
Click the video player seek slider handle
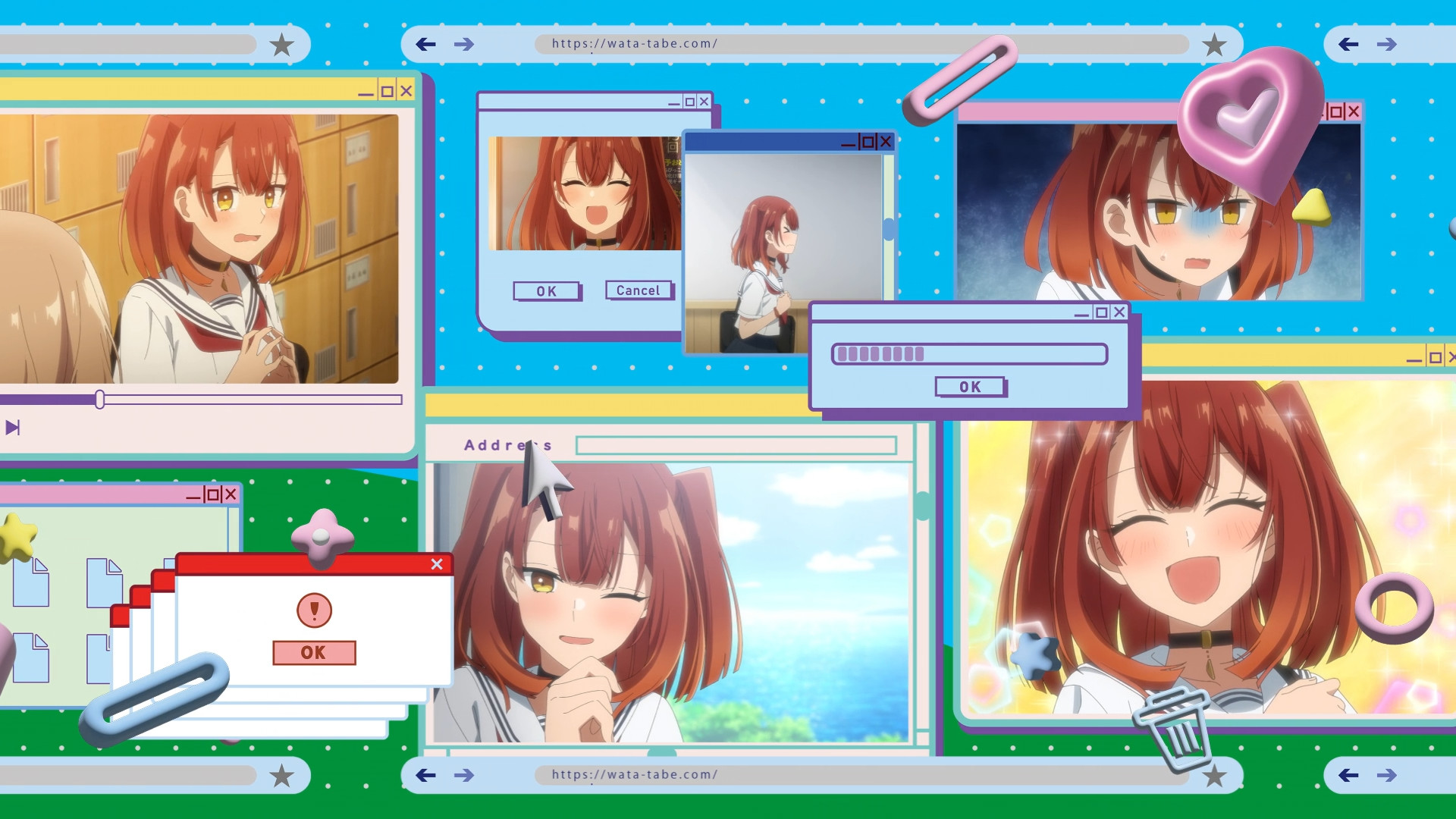click(100, 400)
